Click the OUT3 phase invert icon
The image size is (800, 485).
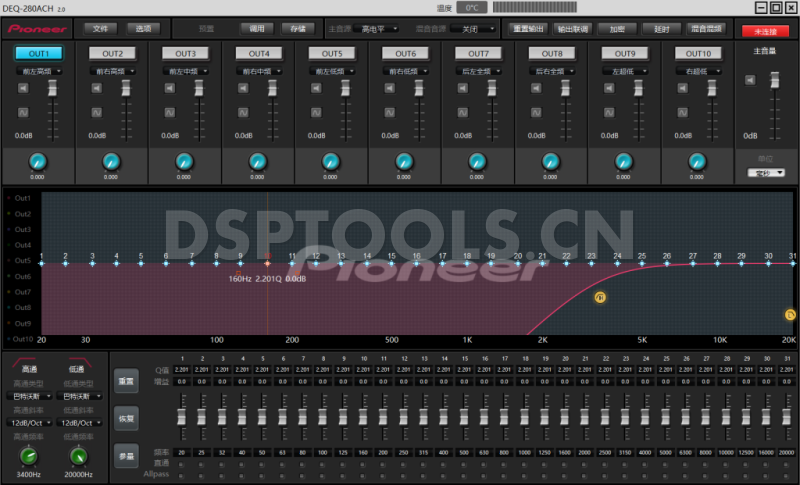point(170,111)
